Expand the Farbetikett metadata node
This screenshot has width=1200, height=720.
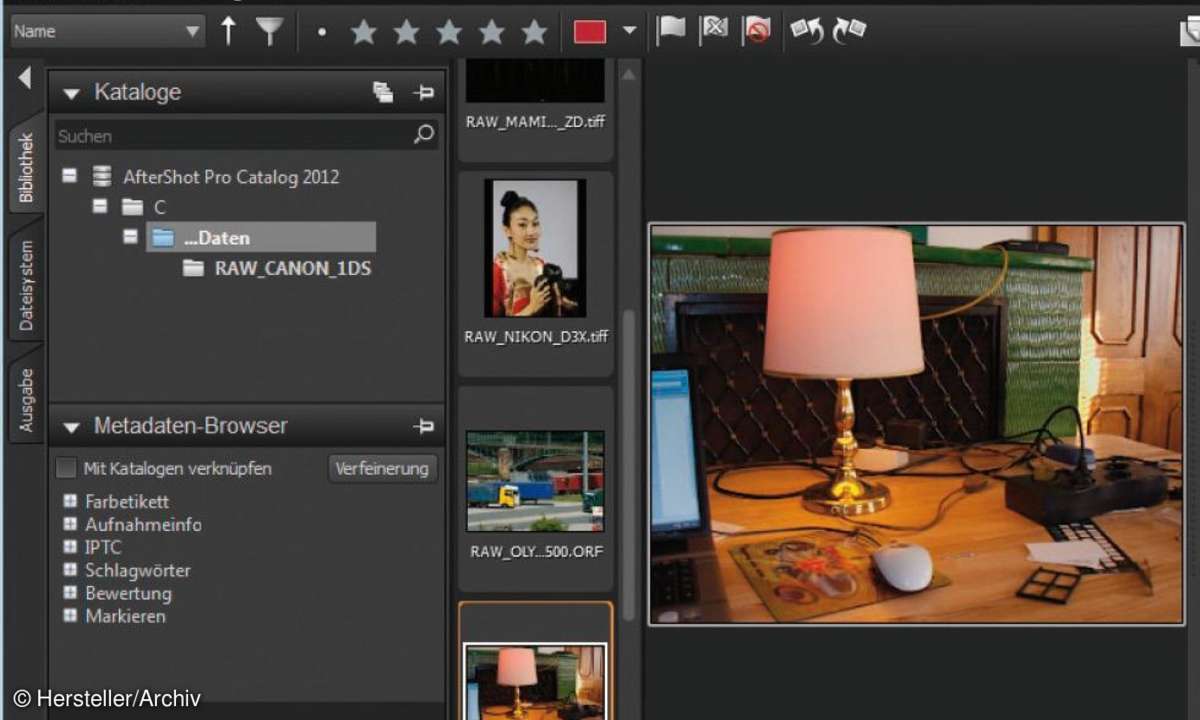pyautogui.click(x=70, y=502)
